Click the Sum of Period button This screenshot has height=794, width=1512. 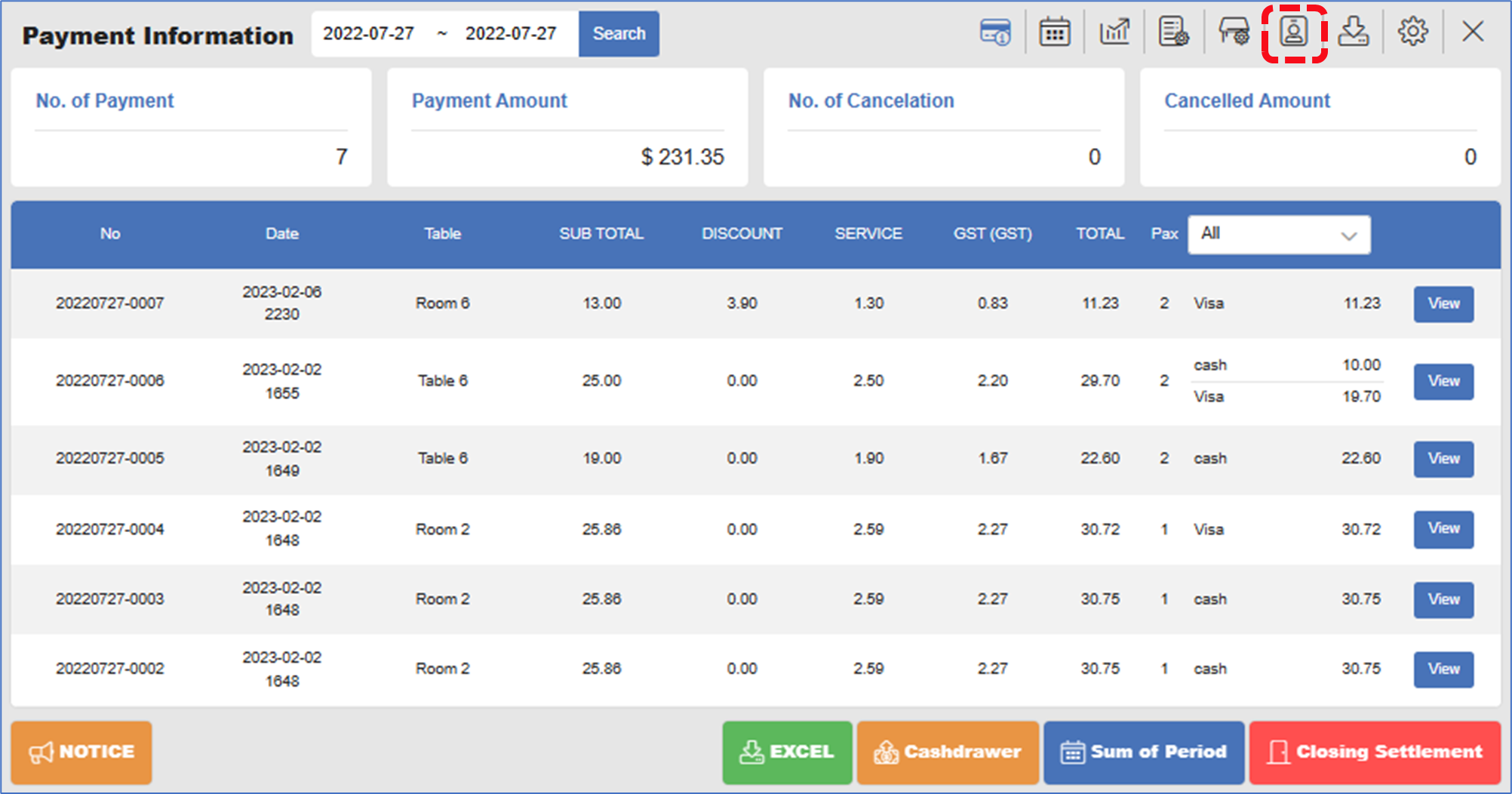point(1144,752)
